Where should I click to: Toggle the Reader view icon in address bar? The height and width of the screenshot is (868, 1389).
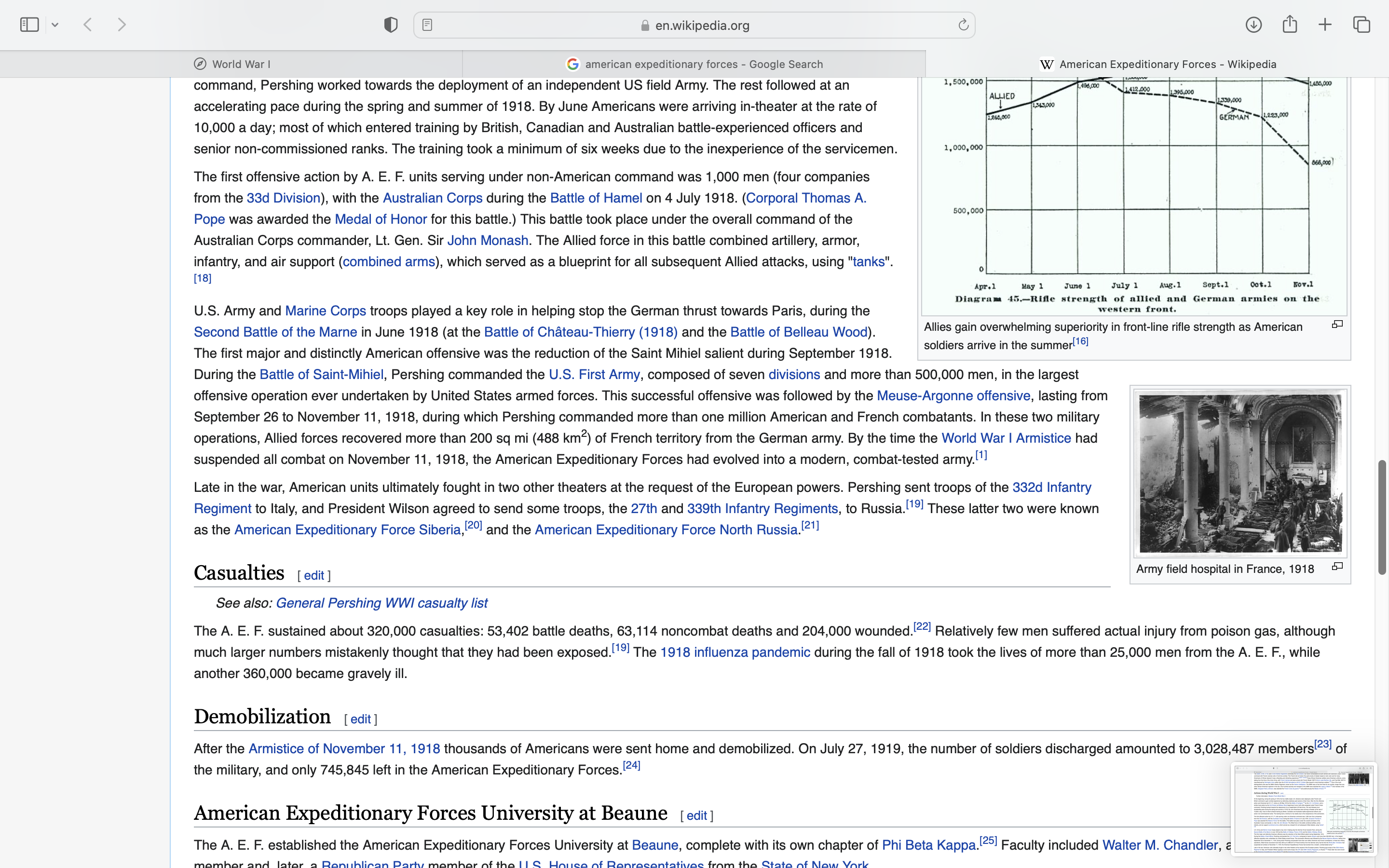tap(427, 25)
